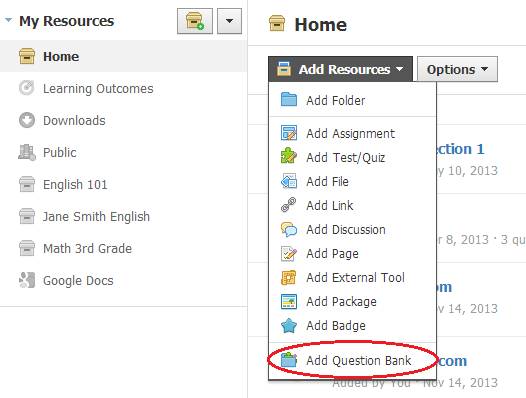Click the add collection icon button
Viewport: 526px width, 398px height.
195,21
